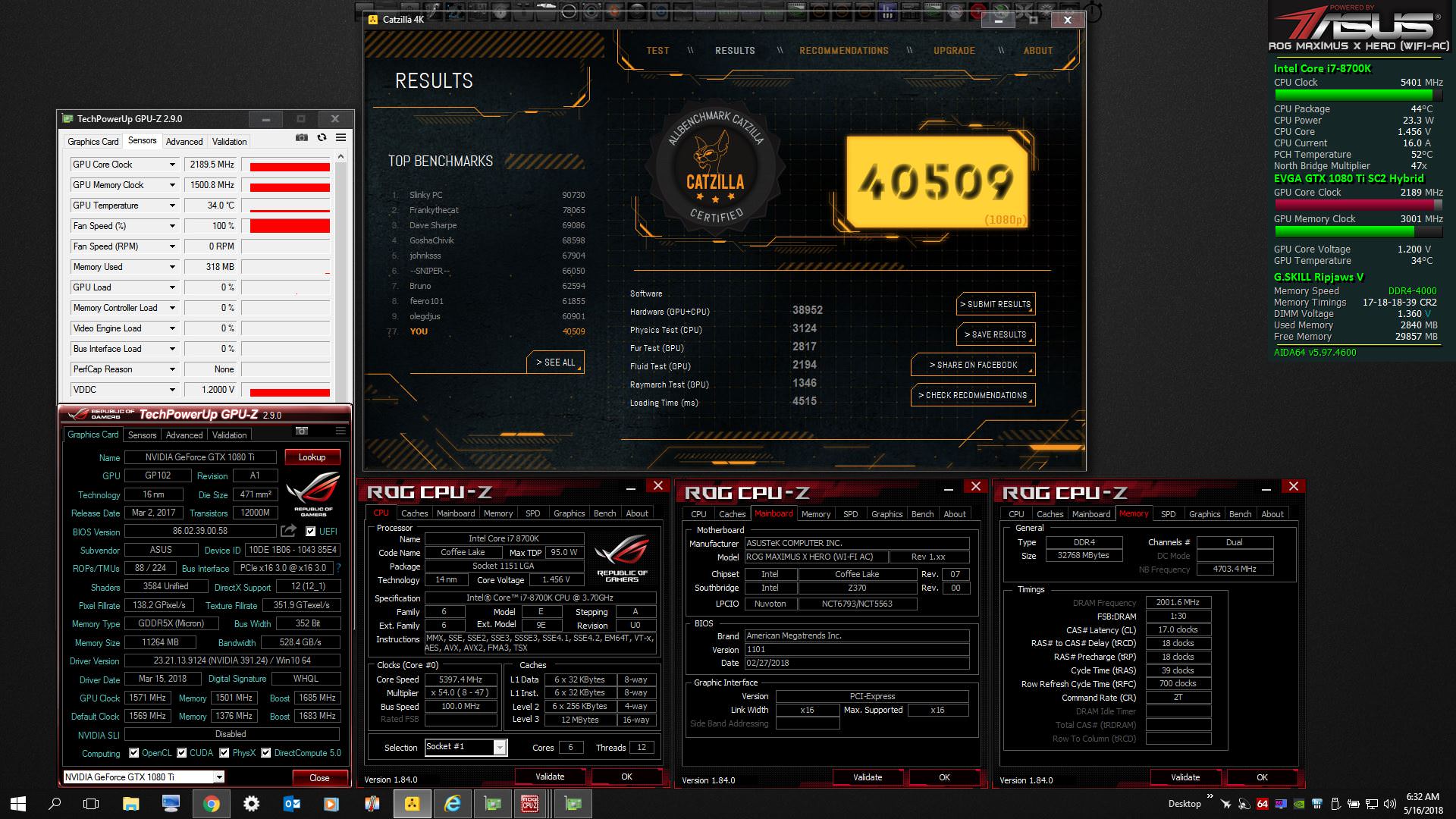Click the network tray icon
Viewport: 1456px width, 819px height.
(1371, 804)
